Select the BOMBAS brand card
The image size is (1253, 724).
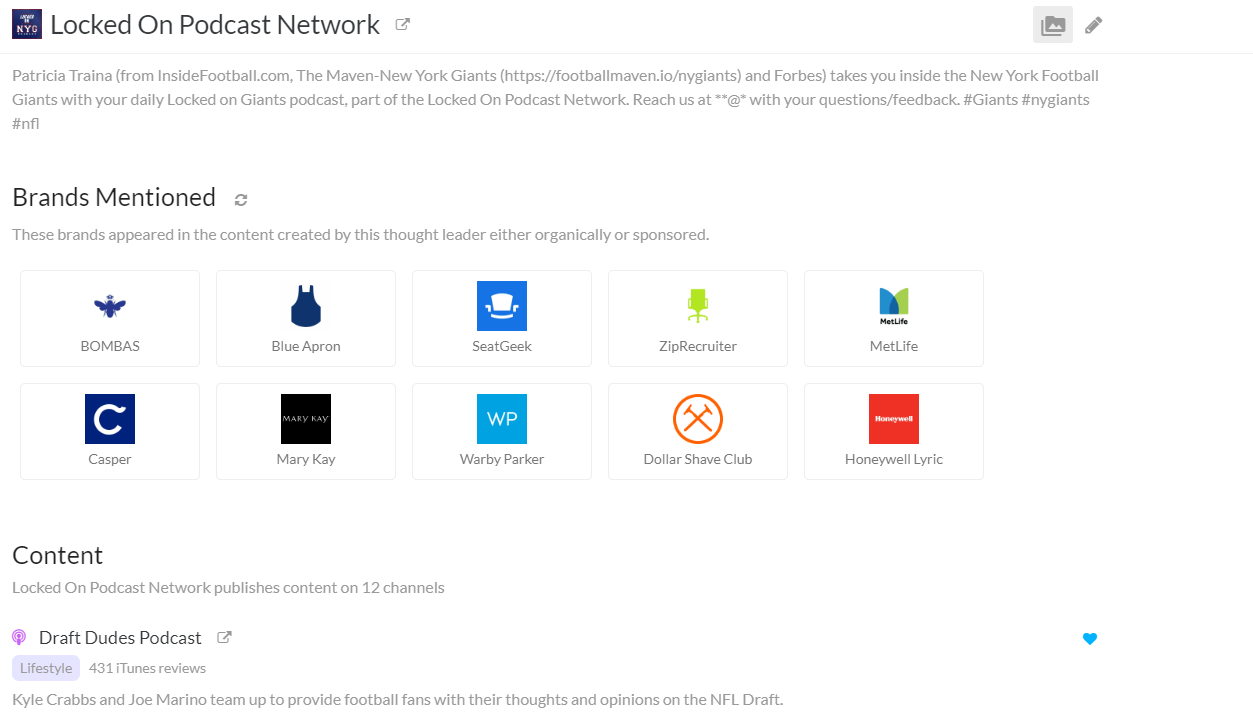[110, 318]
